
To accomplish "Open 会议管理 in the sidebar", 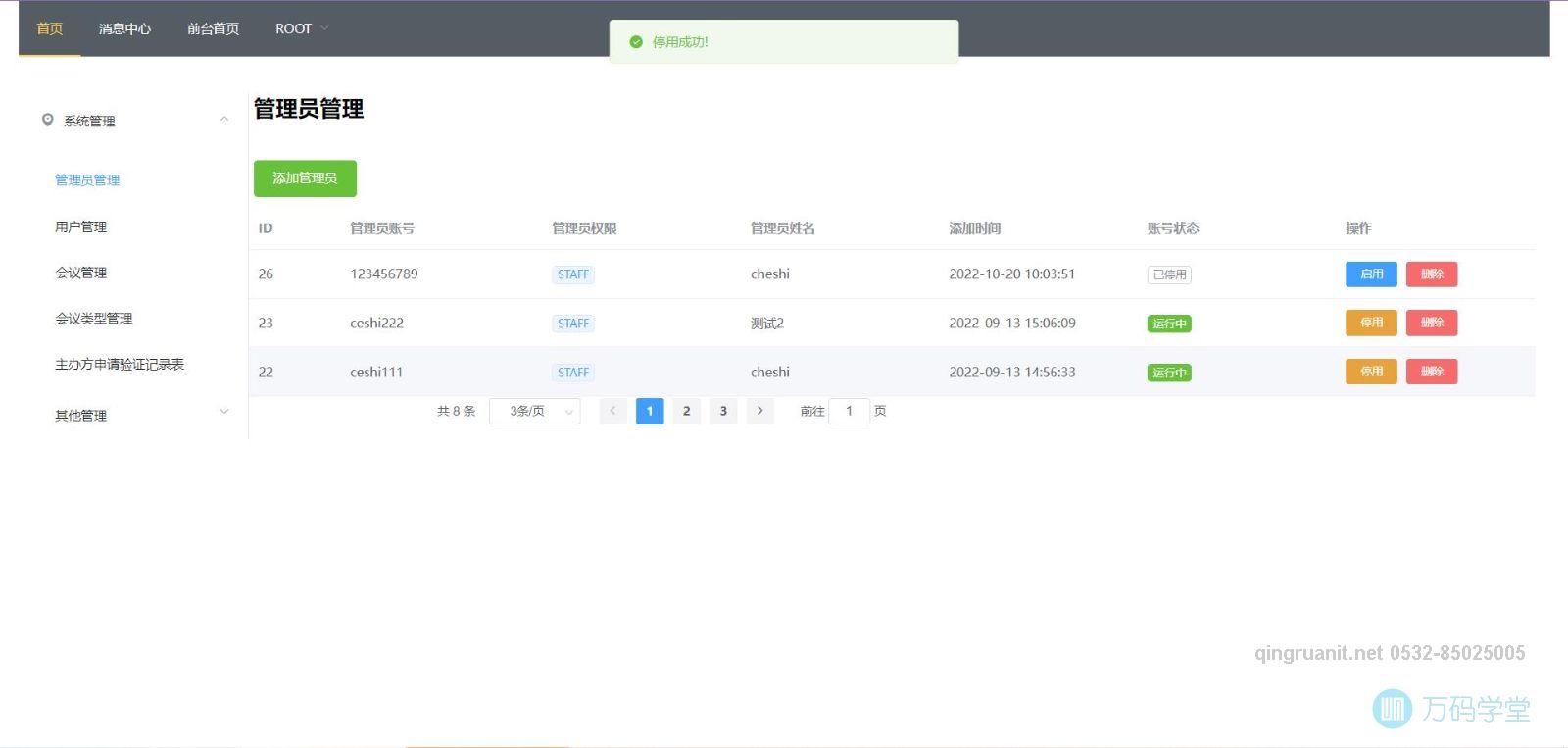I will pyautogui.click(x=80, y=273).
